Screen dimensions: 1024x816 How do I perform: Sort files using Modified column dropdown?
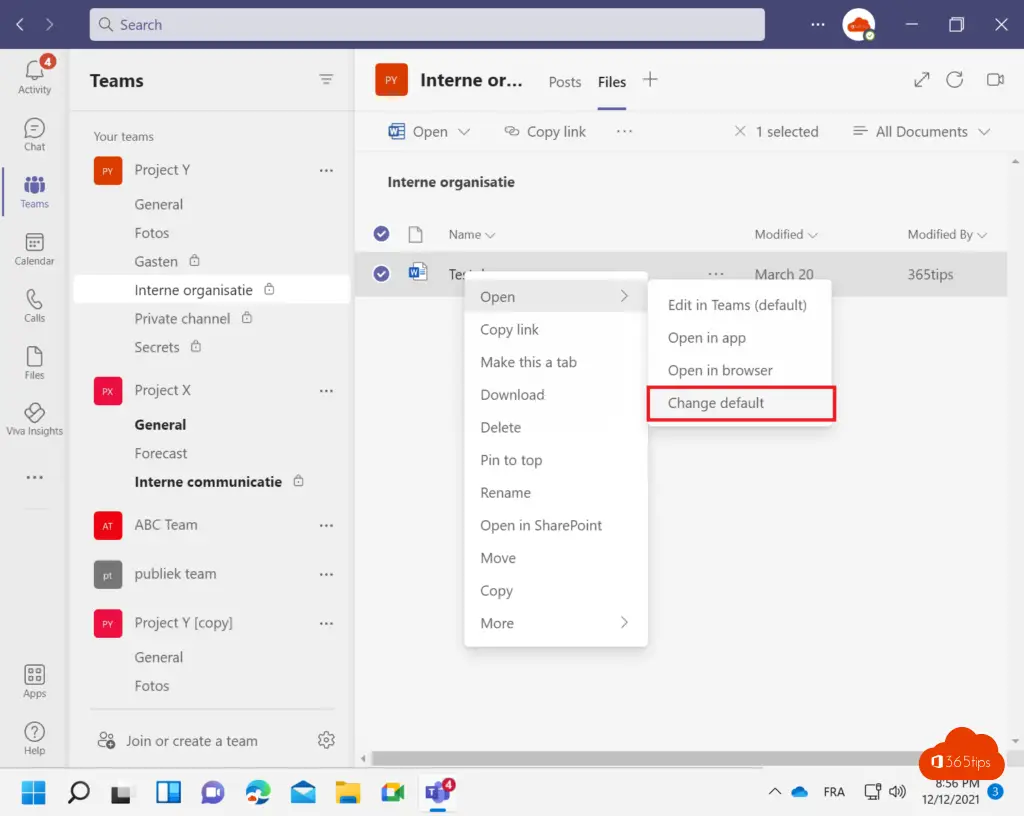pyautogui.click(x=786, y=234)
